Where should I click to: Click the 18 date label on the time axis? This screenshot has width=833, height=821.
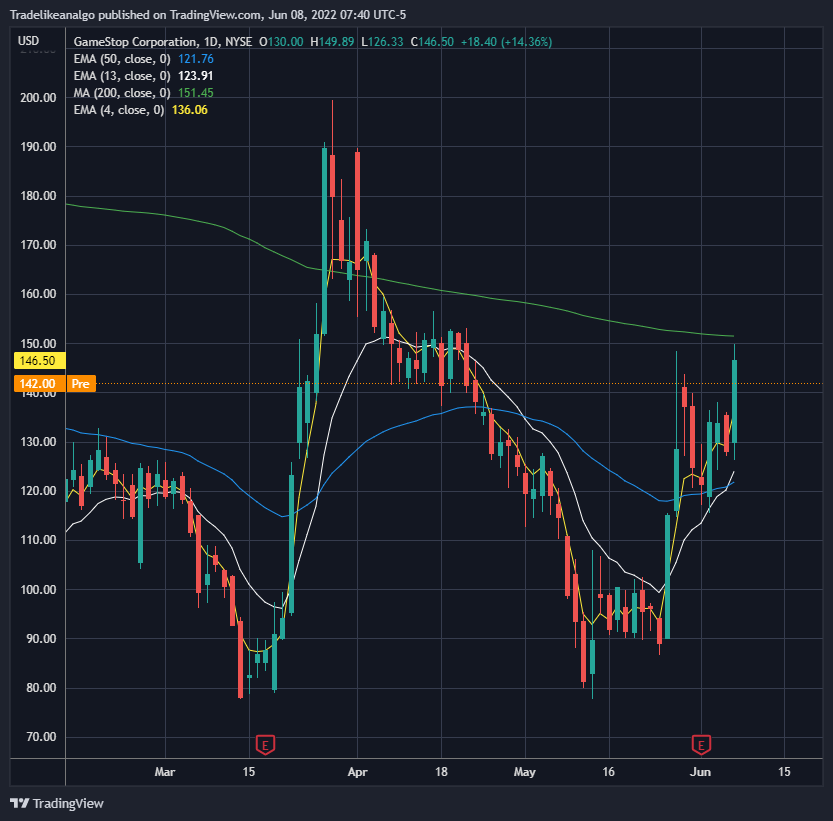441,772
